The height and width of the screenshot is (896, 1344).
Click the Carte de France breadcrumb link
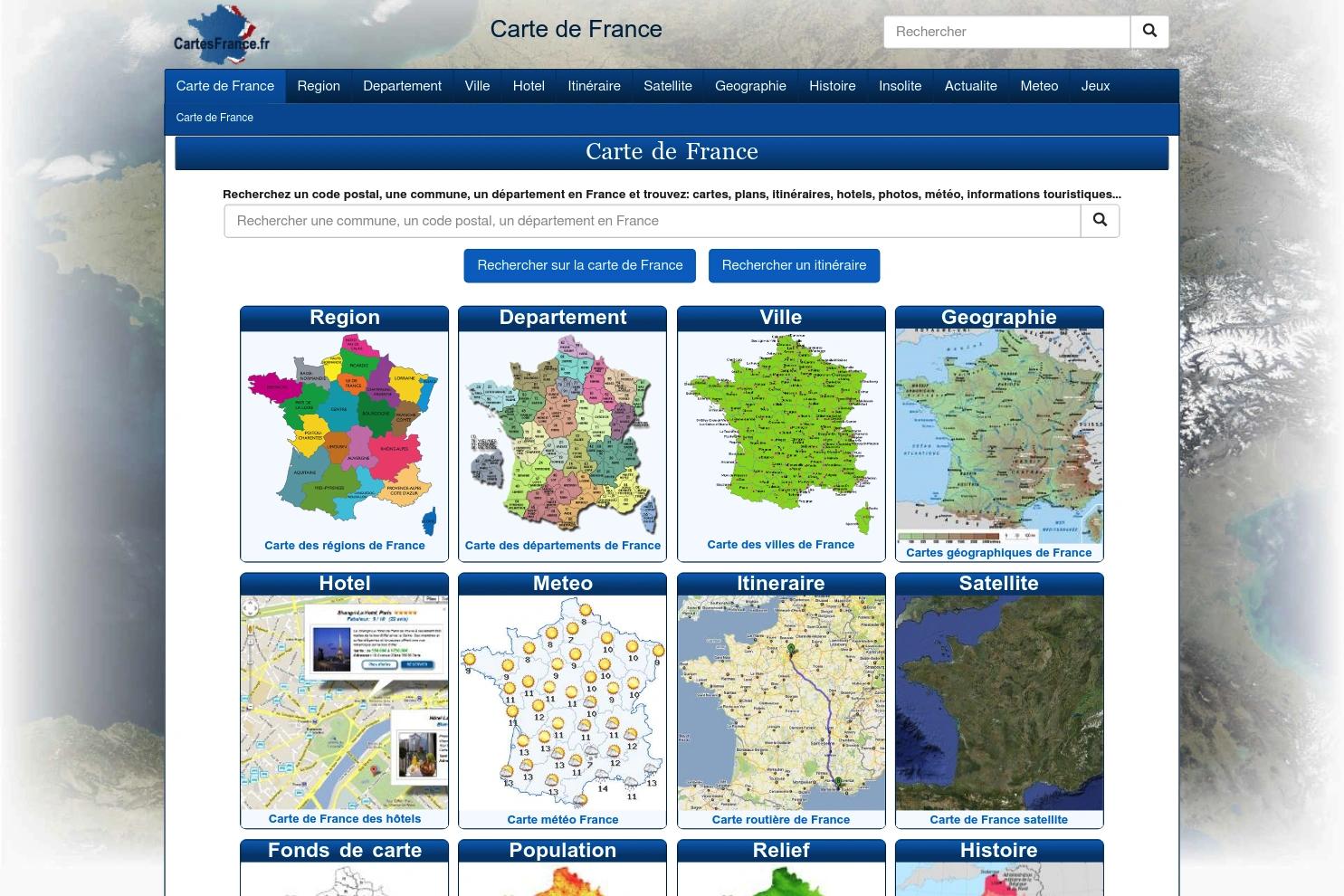tap(214, 118)
